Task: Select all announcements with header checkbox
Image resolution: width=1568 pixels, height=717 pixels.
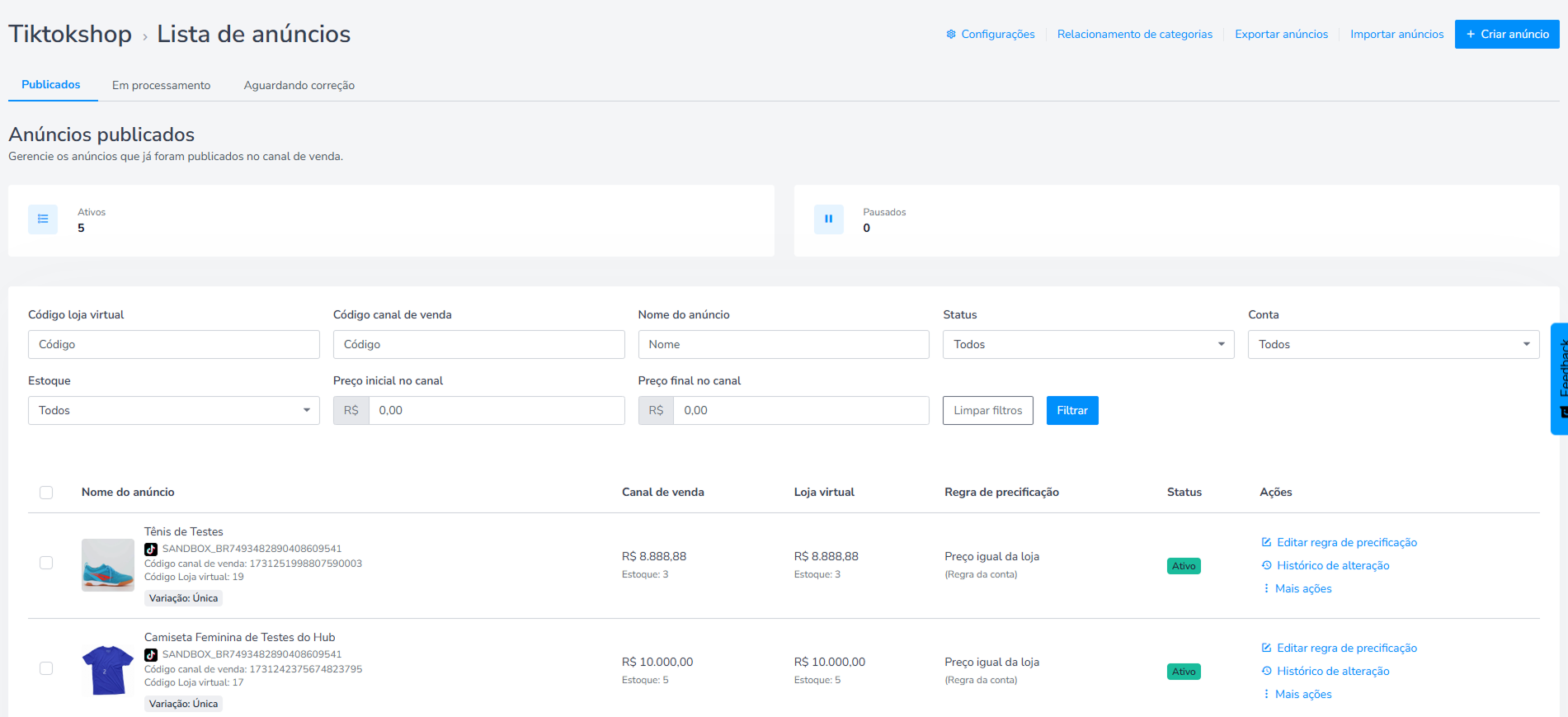Action: click(46, 493)
